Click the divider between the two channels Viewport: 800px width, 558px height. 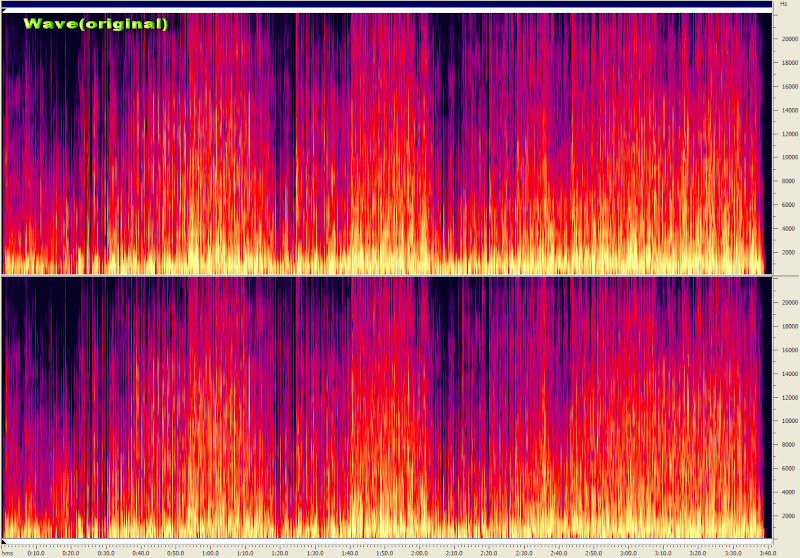pos(388,275)
